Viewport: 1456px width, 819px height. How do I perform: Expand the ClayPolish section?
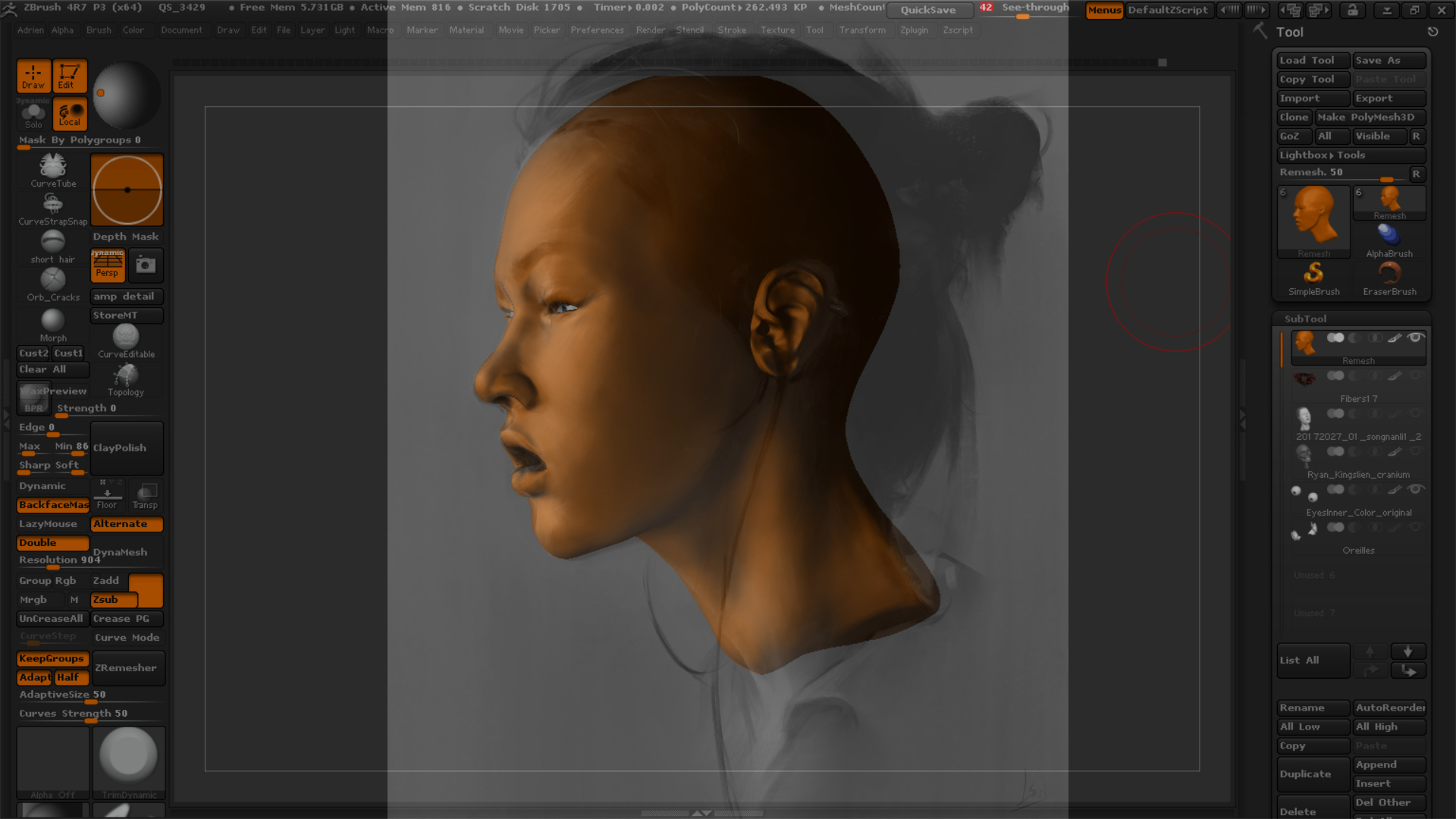(127, 448)
